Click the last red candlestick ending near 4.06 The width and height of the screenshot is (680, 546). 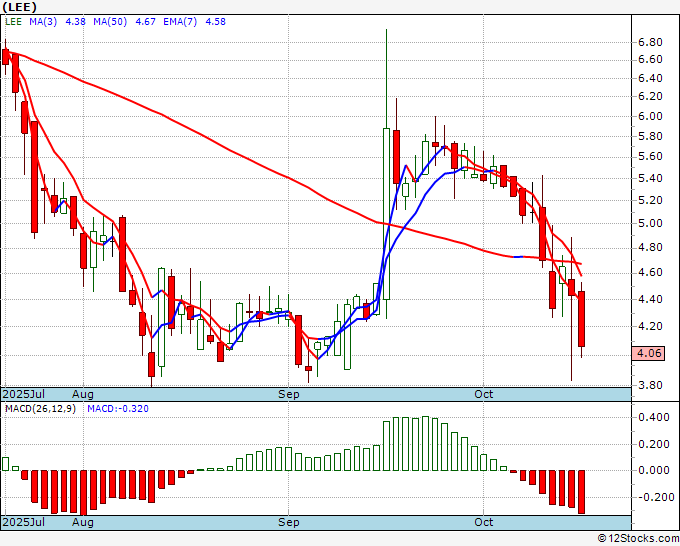pyautogui.click(x=582, y=319)
